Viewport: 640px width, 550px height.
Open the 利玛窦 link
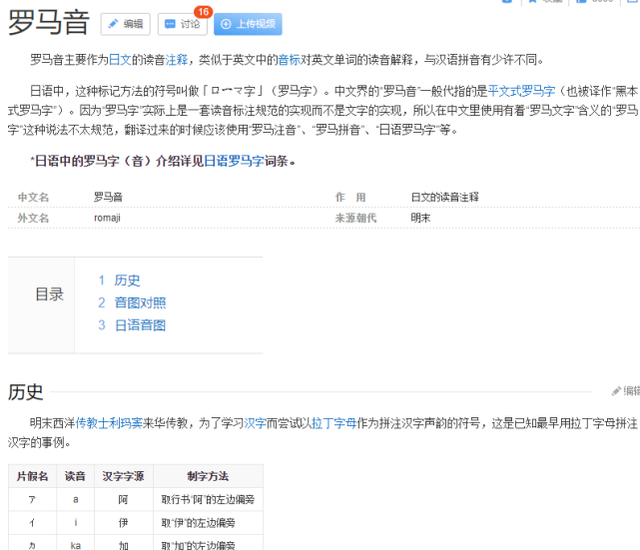[126, 423]
